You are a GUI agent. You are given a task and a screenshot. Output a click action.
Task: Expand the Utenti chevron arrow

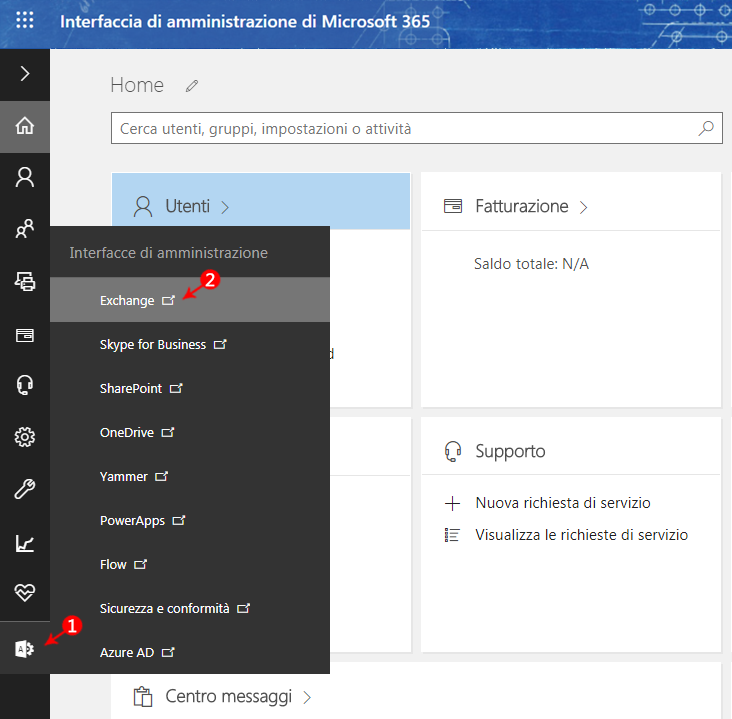pos(225,207)
